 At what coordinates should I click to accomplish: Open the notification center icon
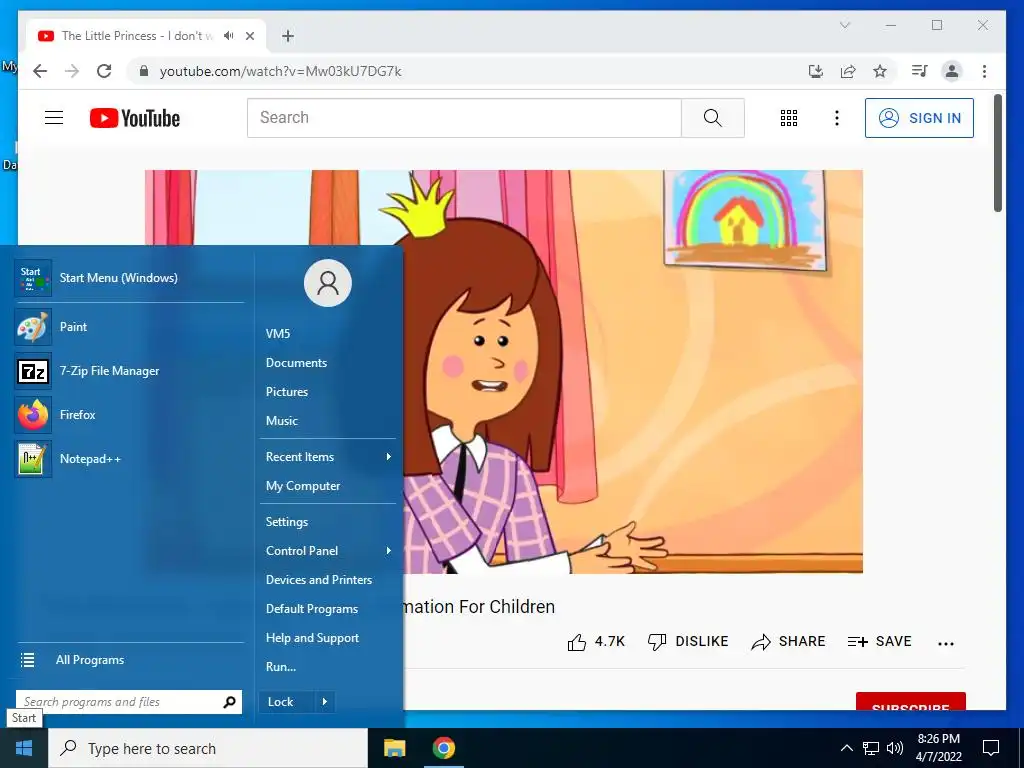(x=991, y=748)
